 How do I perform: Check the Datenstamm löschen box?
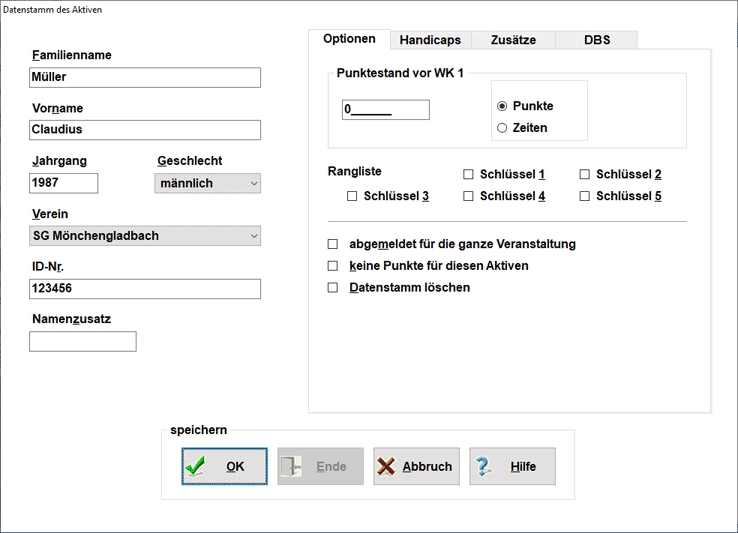333,288
